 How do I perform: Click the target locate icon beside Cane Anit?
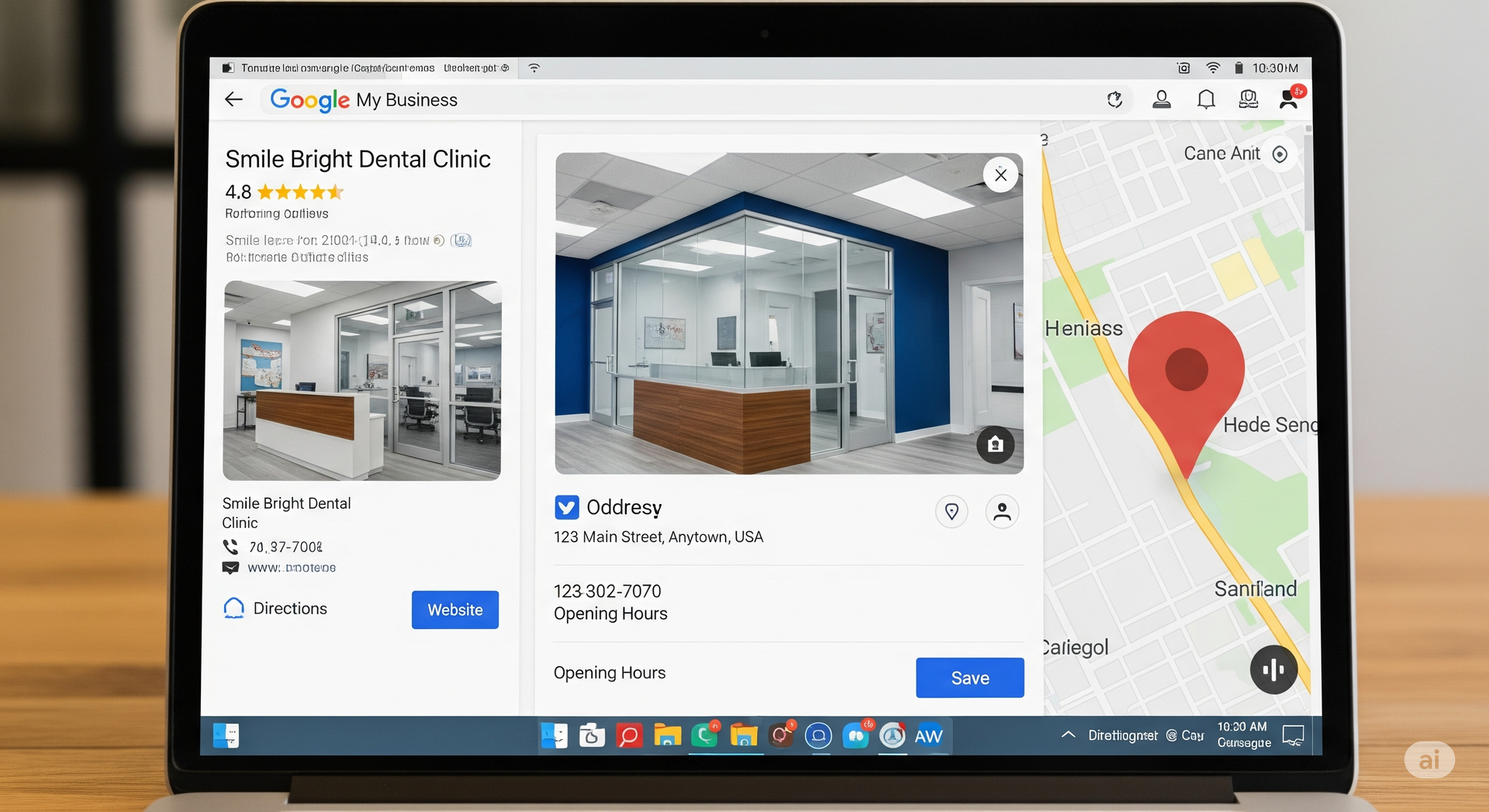point(1280,154)
